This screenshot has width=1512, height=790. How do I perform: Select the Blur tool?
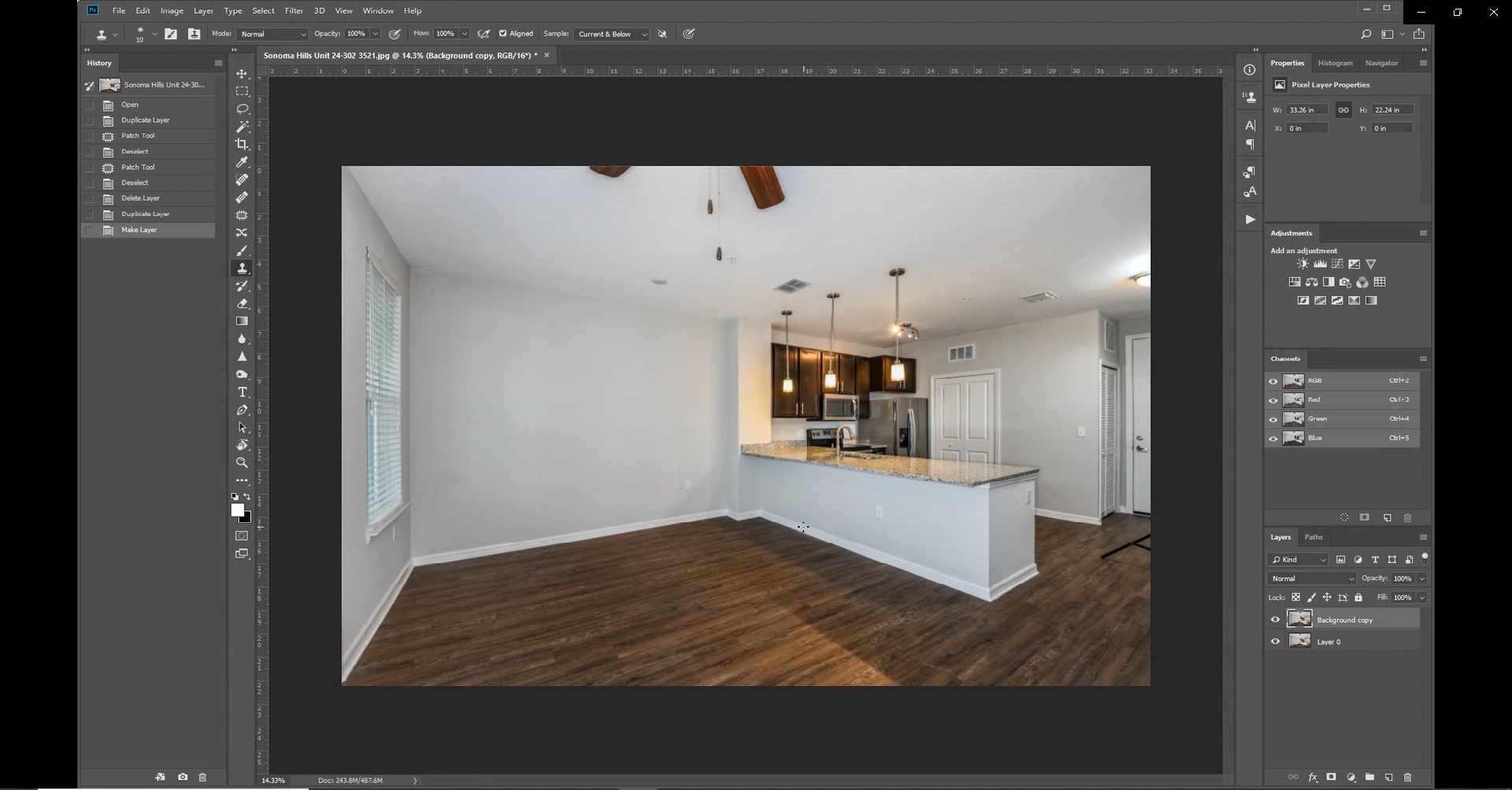(242, 339)
